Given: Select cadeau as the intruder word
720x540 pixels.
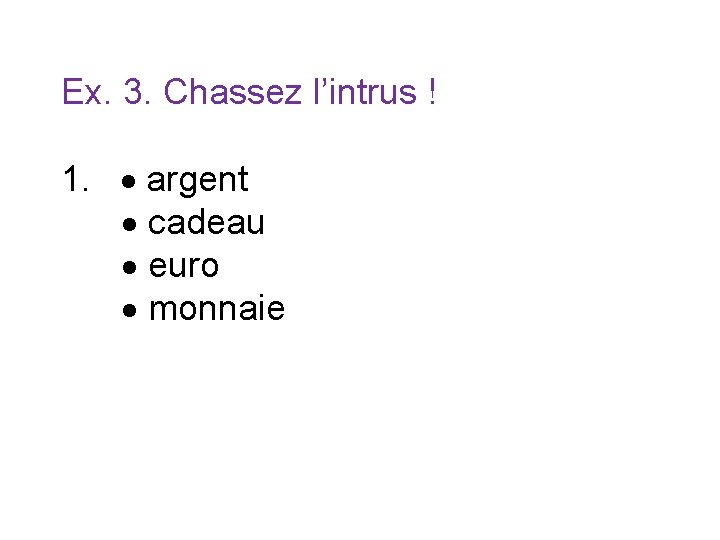Looking at the screenshot, I should [x=206, y=224].
